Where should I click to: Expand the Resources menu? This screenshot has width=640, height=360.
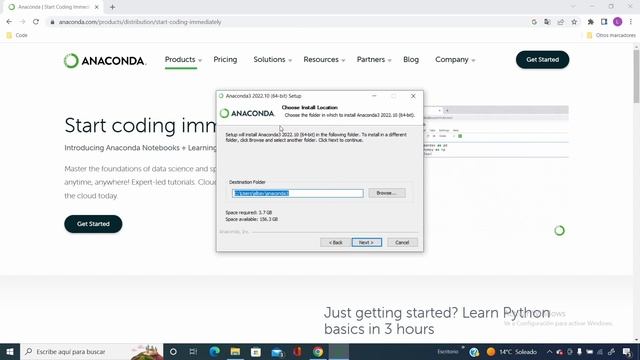click(x=324, y=60)
